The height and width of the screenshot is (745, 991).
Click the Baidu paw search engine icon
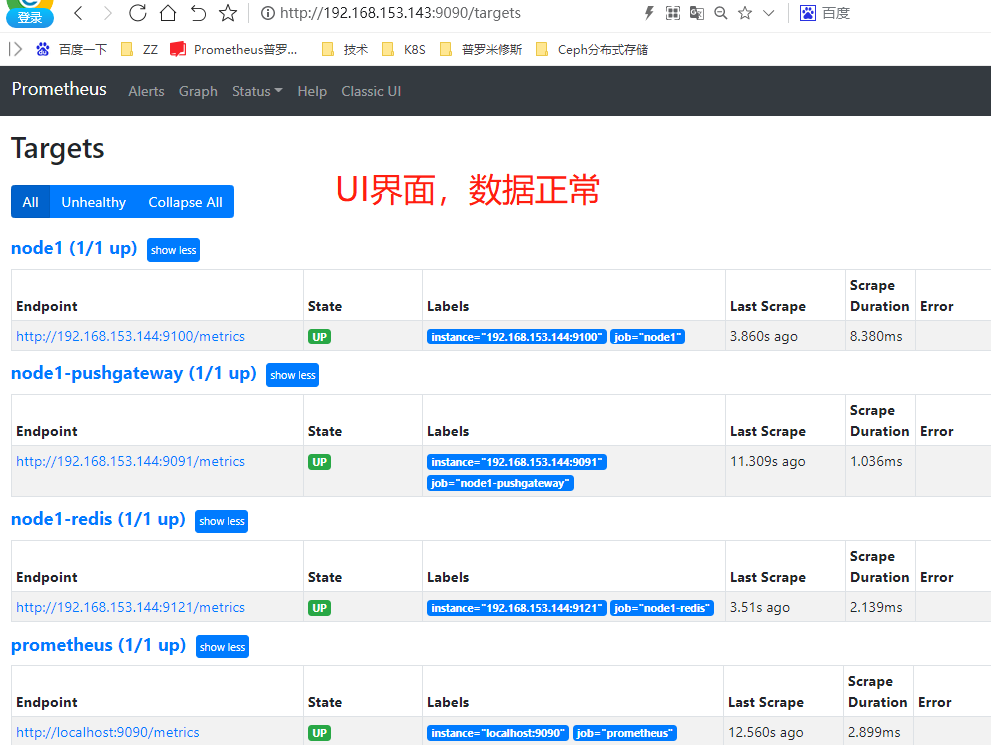coord(808,13)
